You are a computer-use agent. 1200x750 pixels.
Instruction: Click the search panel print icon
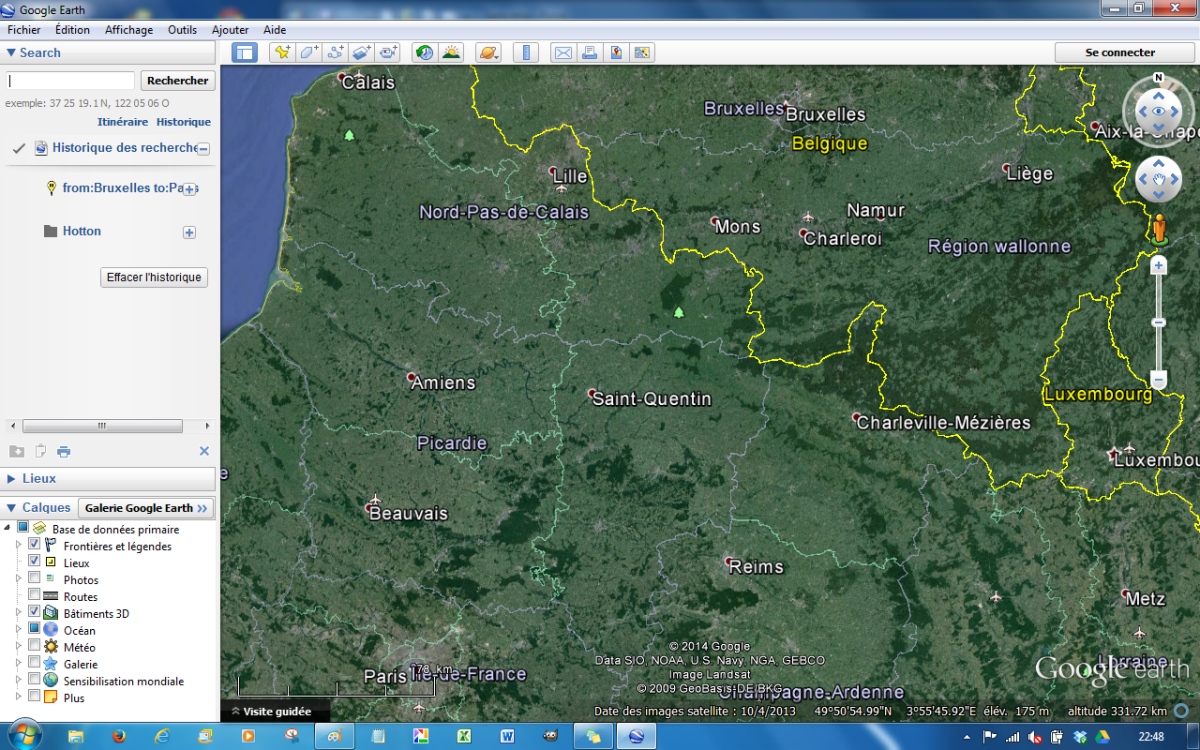coord(64,451)
